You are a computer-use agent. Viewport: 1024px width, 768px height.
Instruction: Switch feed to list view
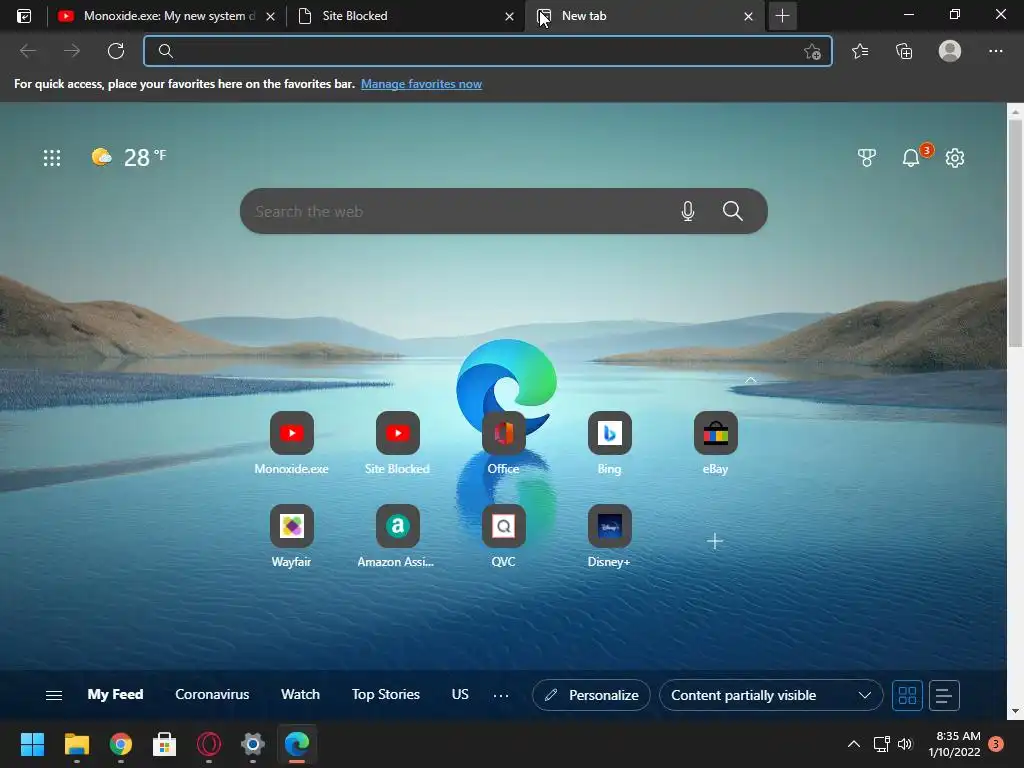tap(943, 696)
